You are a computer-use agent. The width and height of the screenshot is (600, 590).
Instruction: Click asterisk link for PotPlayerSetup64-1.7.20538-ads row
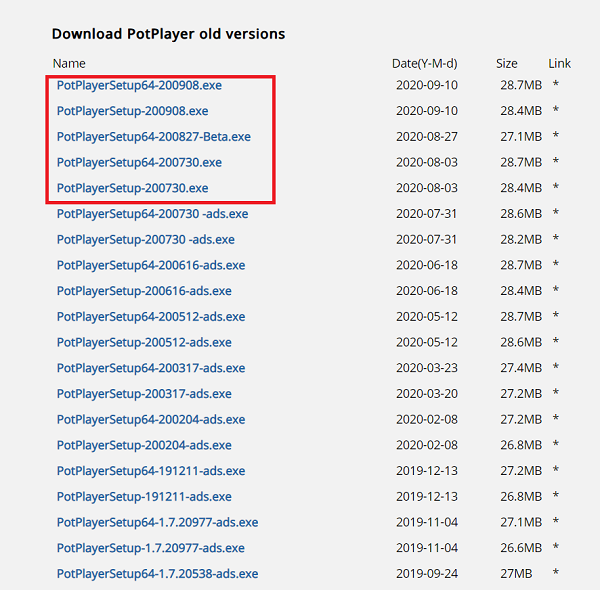pos(556,572)
